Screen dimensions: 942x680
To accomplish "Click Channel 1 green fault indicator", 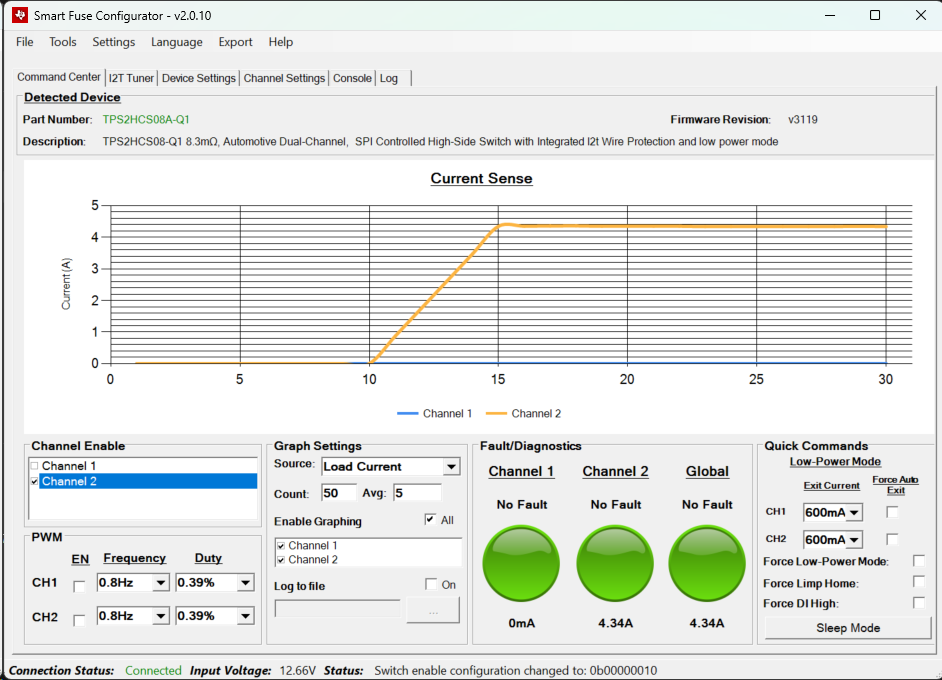I will click(x=521, y=565).
